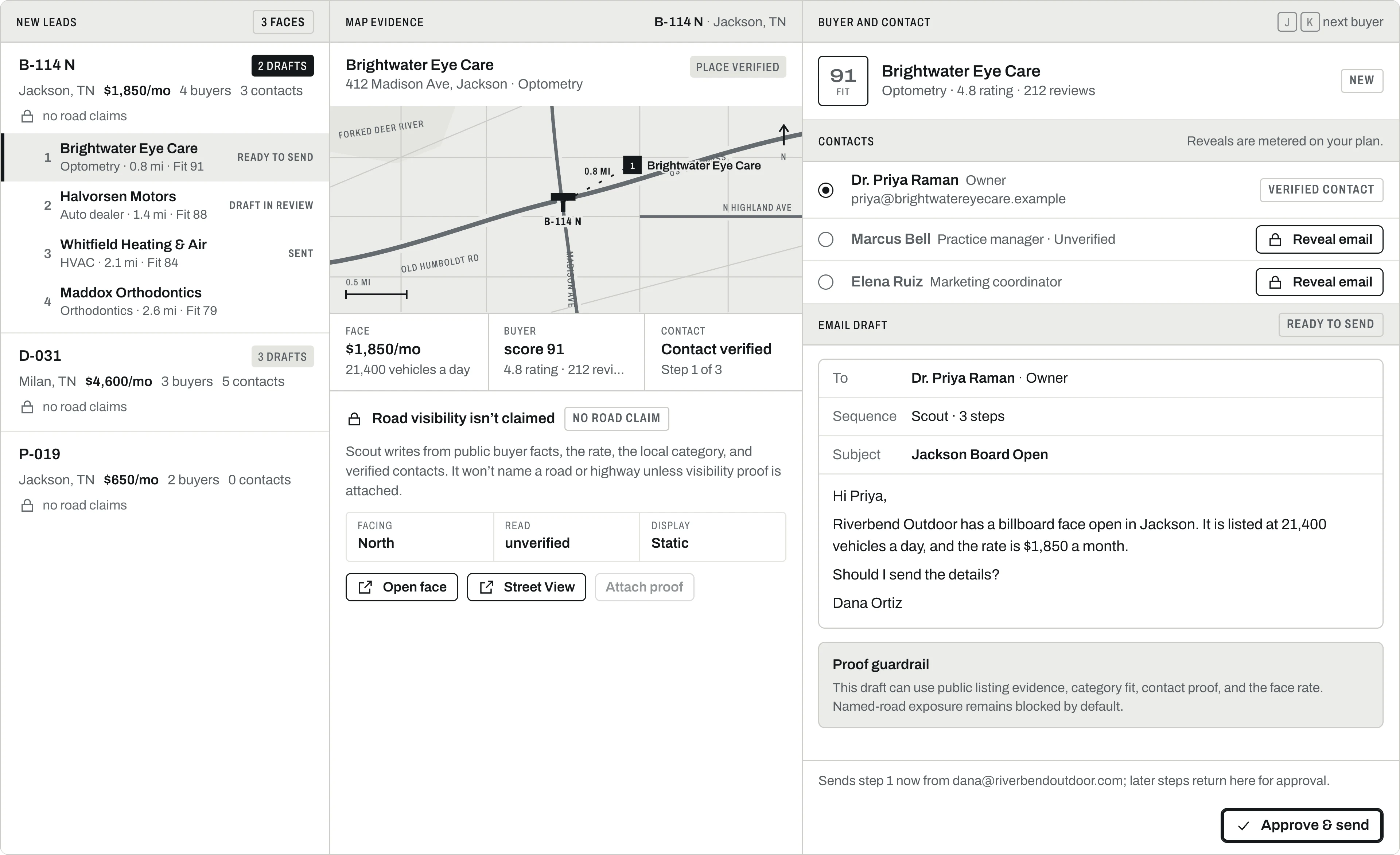This screenshot has width=1400, height=855.
Task: Click the NEW tag beside Brightwater Eye Care
Action: click(1362, 81)
